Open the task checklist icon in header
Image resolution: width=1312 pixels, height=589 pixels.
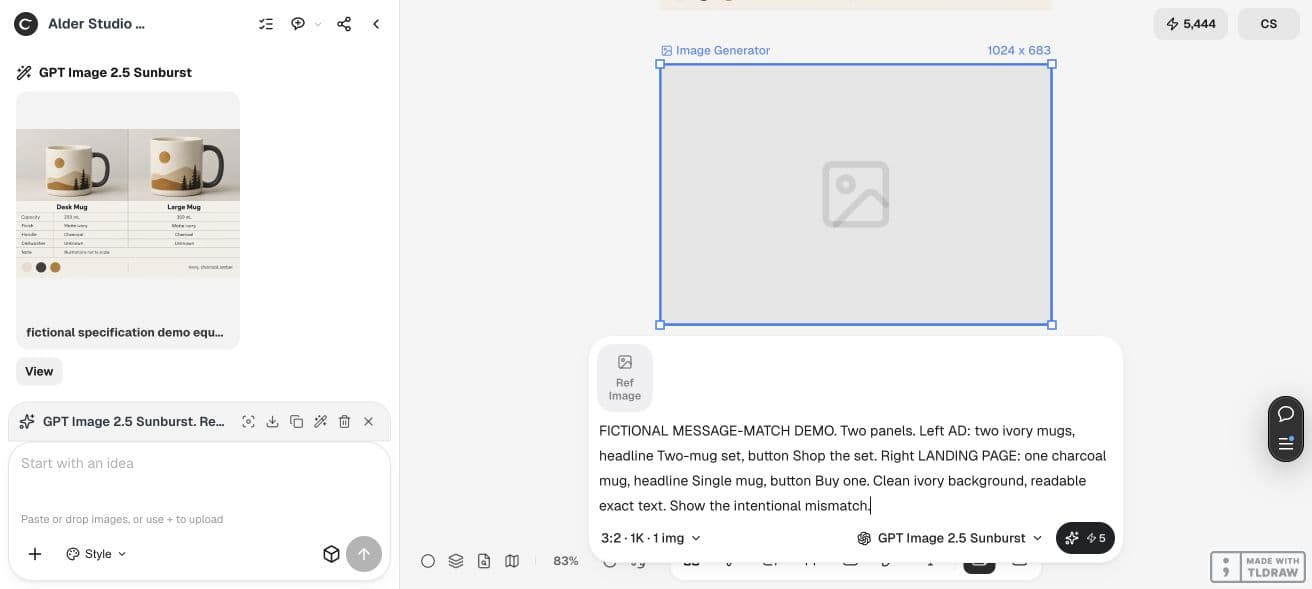tap(266, 24)
